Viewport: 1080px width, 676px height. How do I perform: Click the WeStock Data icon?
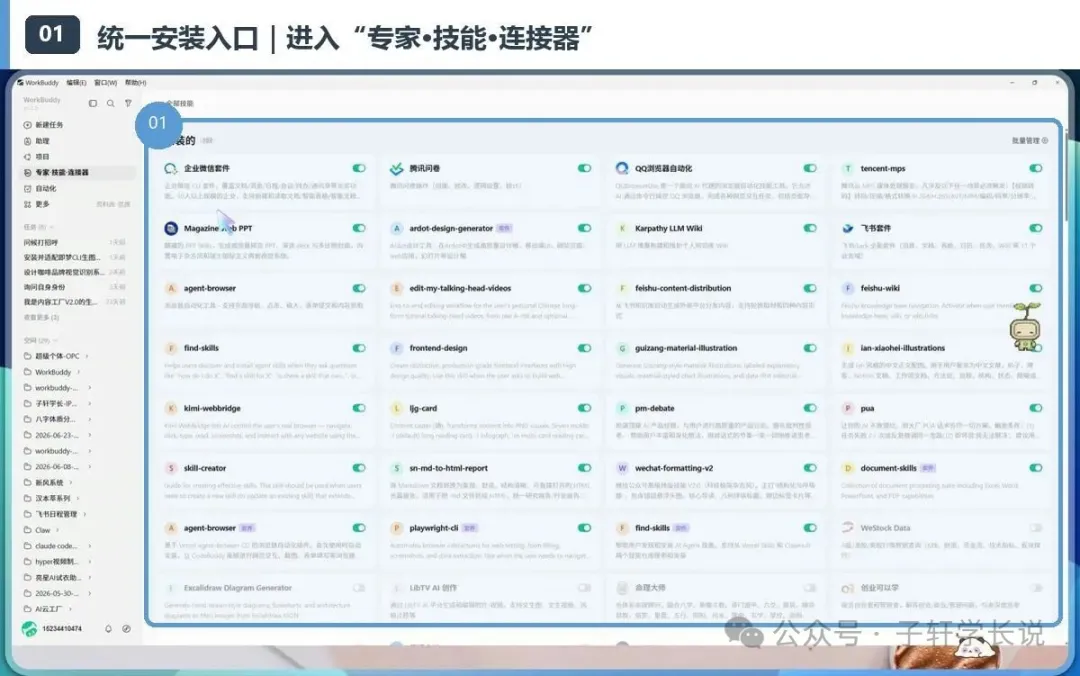848,528
